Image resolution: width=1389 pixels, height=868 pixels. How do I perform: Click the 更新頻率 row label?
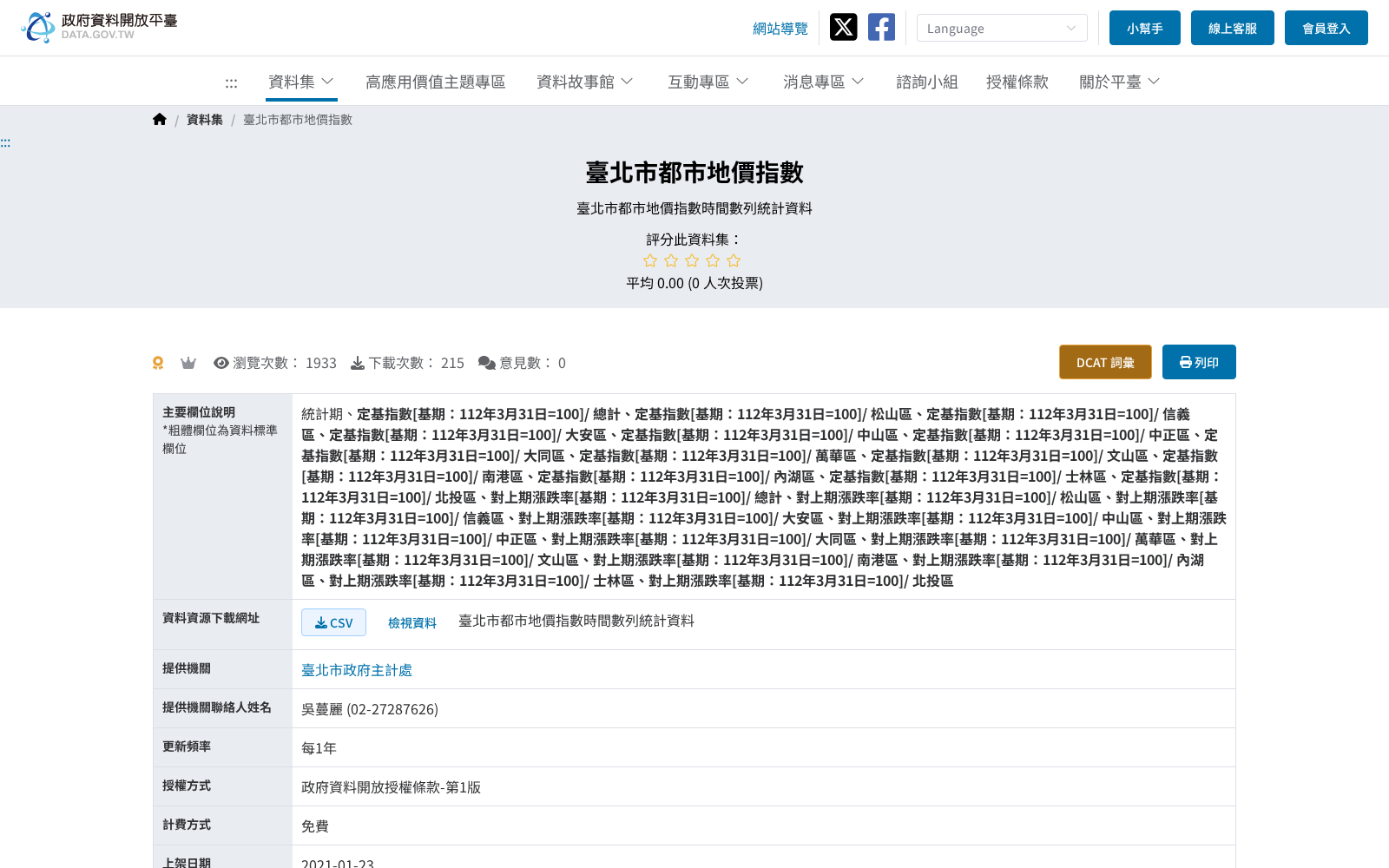point(187,746)
